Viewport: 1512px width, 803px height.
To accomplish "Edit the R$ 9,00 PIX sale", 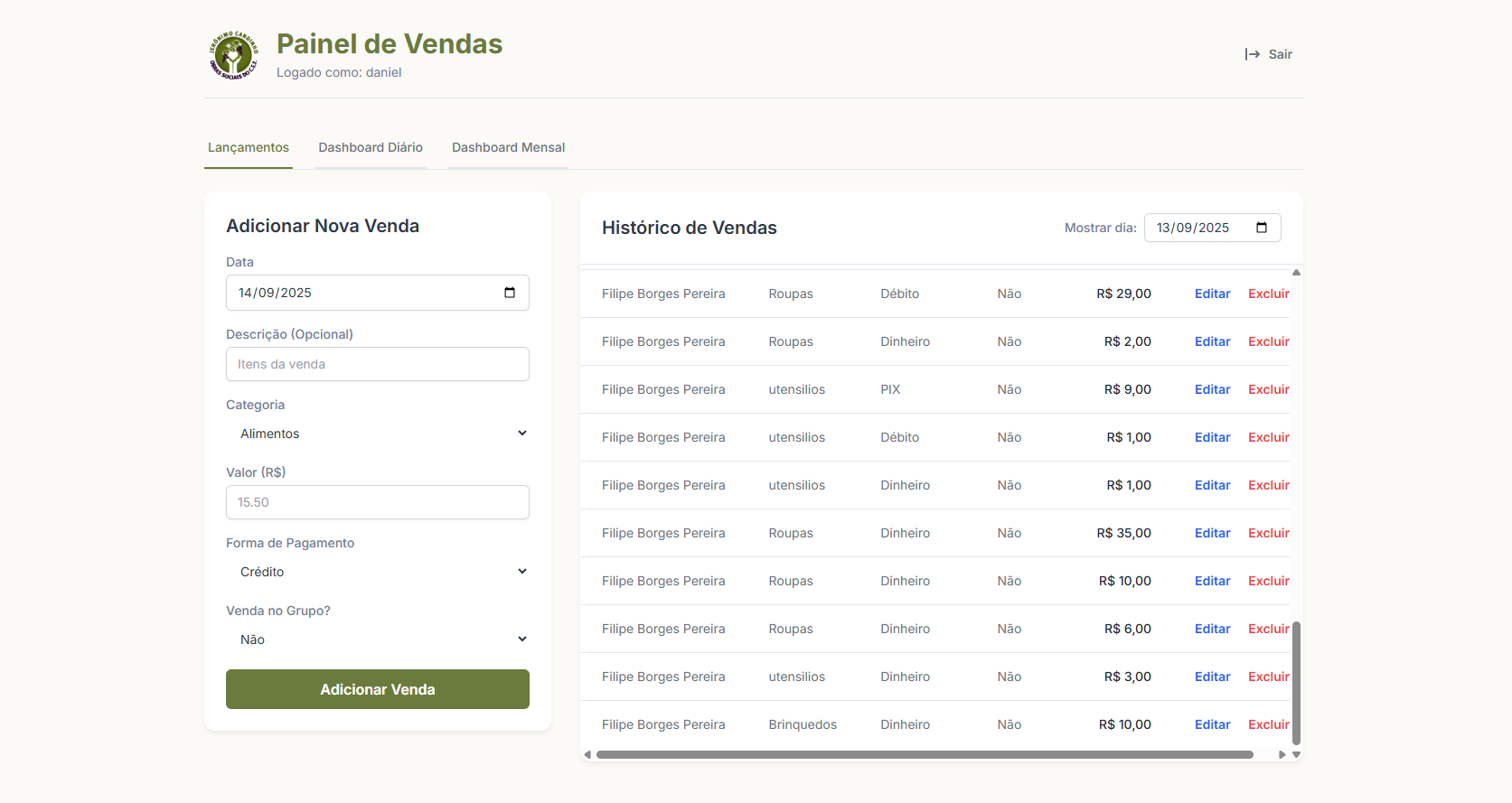I will pos(1212,389).
